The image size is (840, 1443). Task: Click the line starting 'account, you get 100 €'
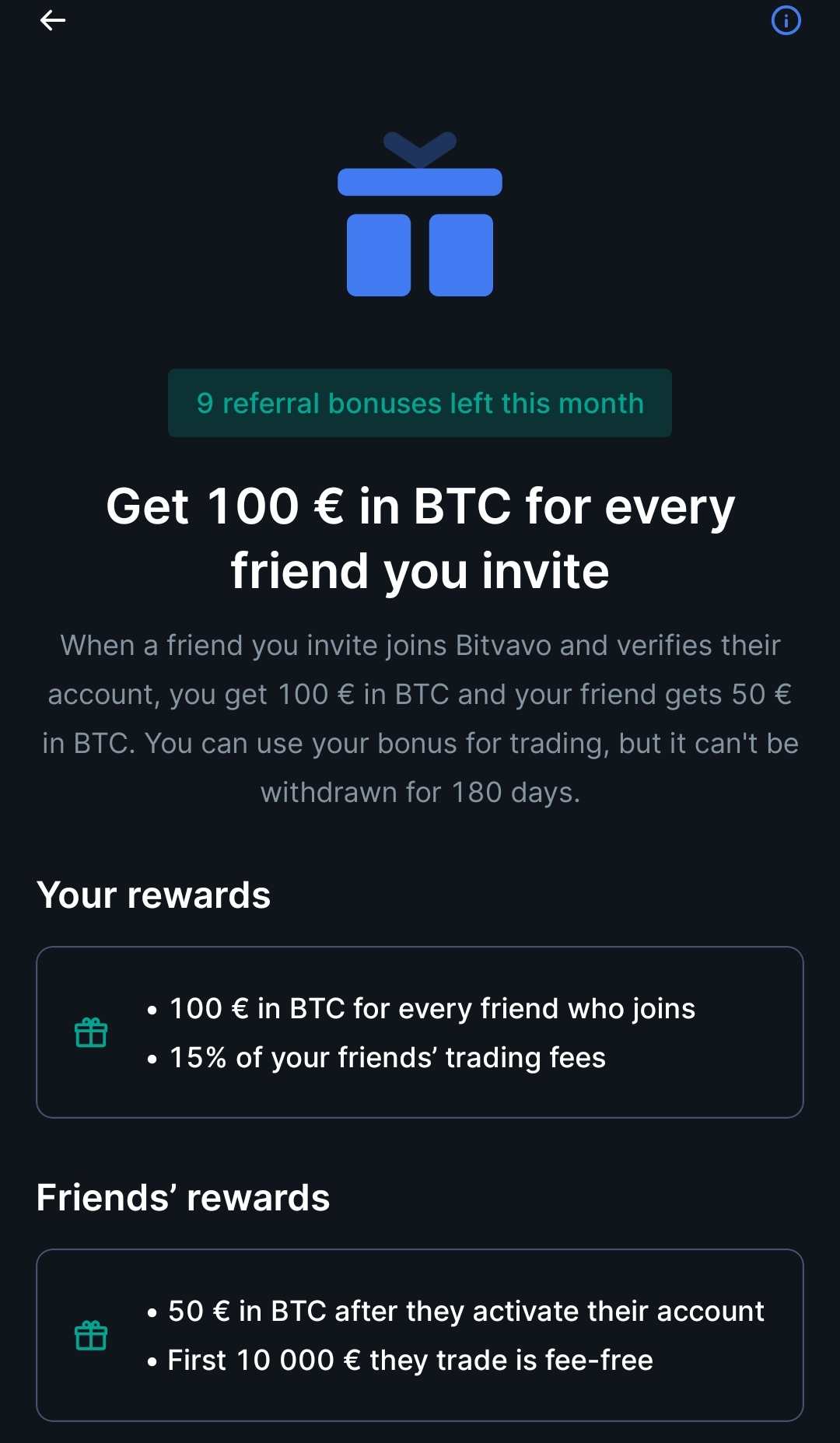pyautogui.click(x=420, y=694)
